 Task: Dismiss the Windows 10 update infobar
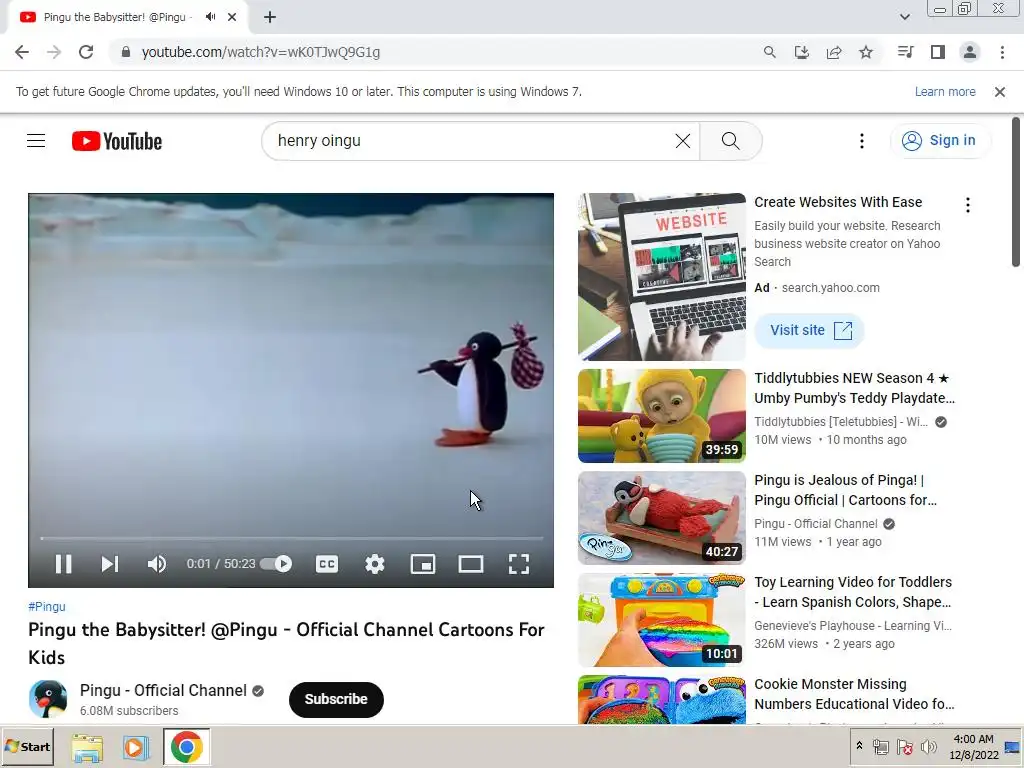tap(1000, 92)
